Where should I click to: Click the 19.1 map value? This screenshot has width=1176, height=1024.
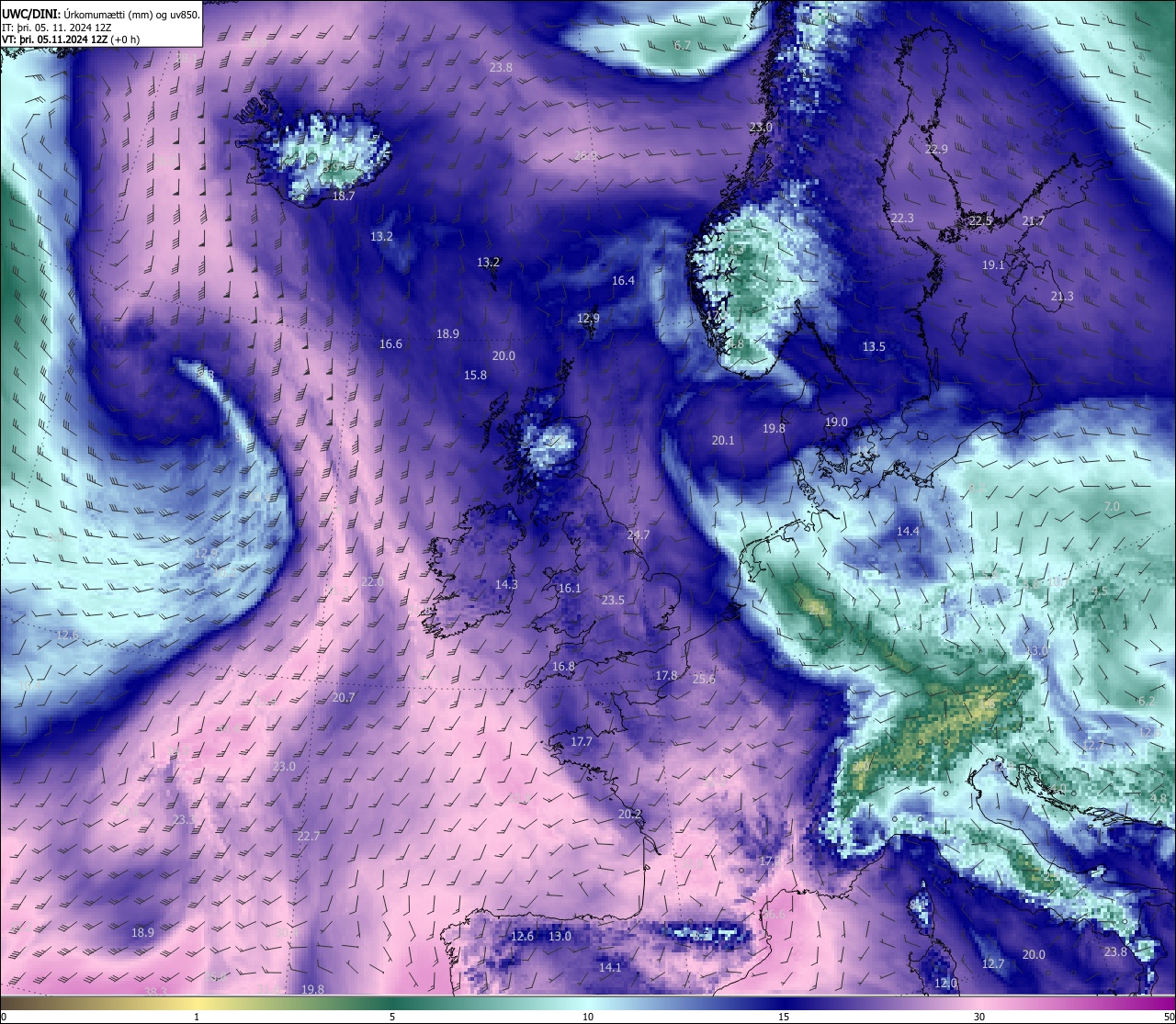click(993, 264)
